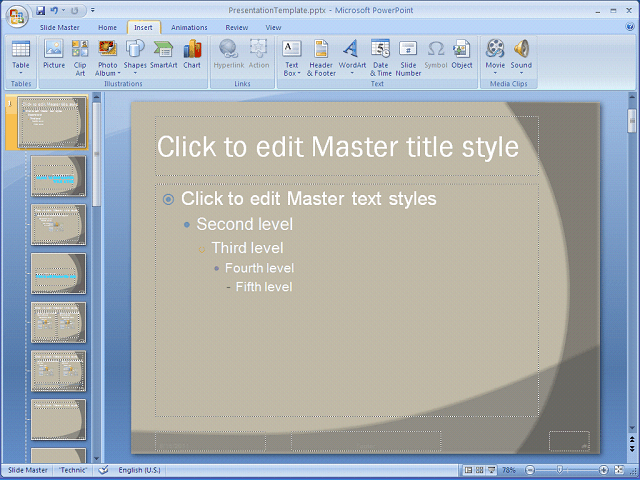Insert a SmartArt graphic
The height and width of the screenshot is (480, 640).
tap(164, 54)
